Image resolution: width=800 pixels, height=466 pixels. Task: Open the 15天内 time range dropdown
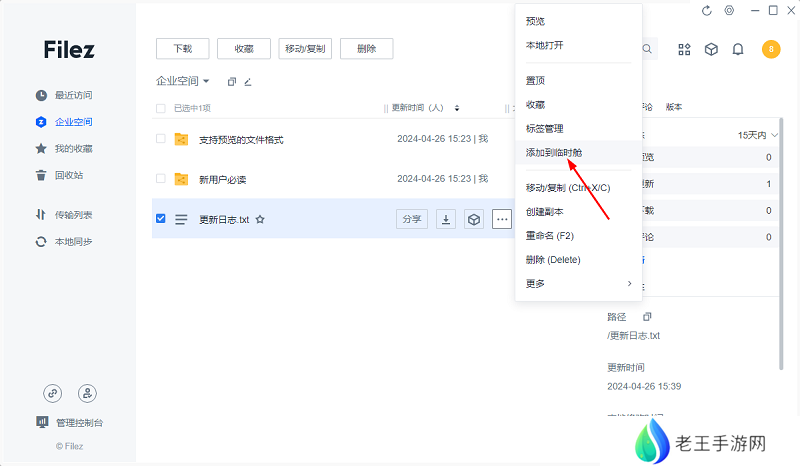[x=758, y=135]
